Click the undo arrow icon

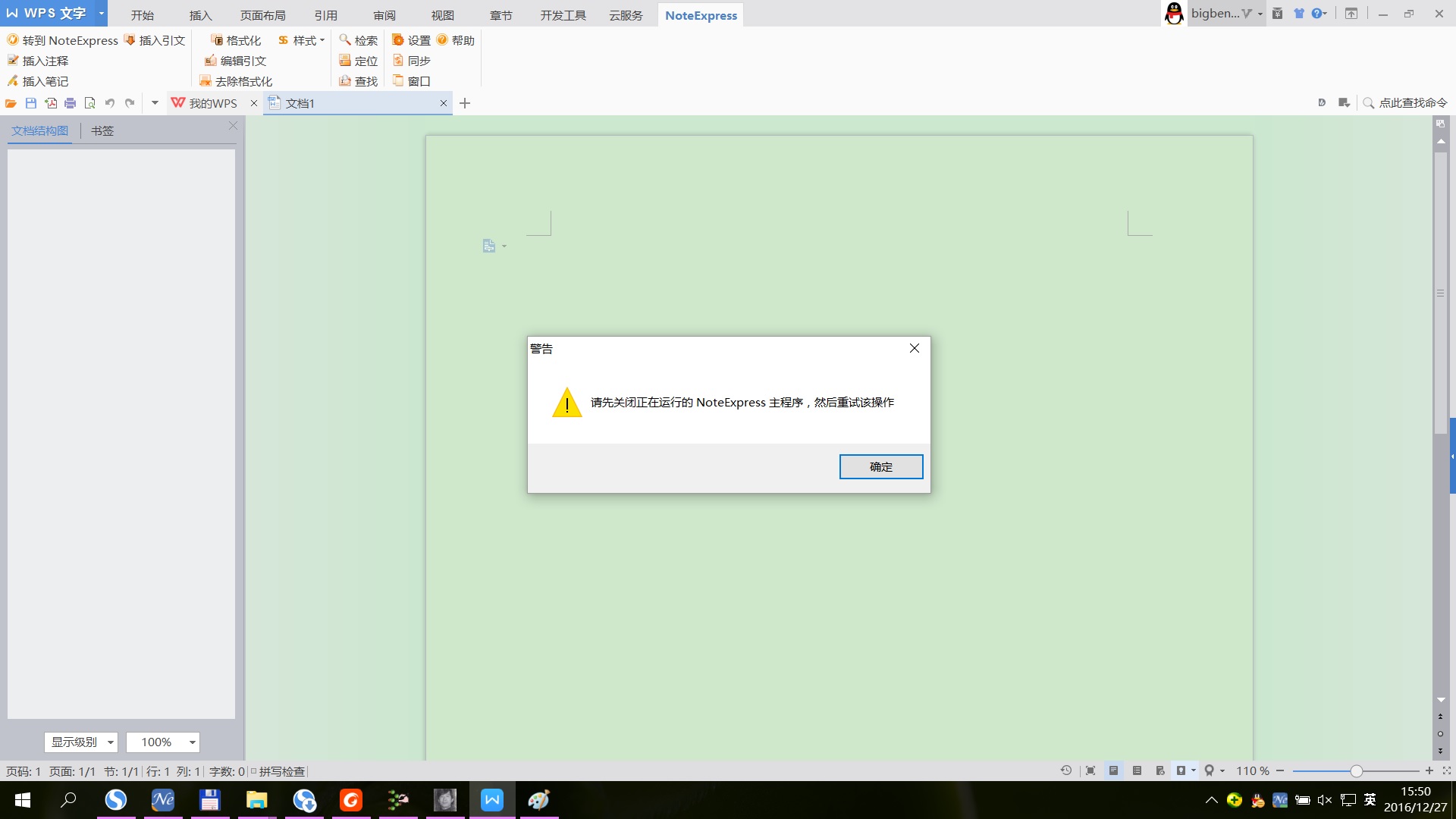(x=110, y=103)
